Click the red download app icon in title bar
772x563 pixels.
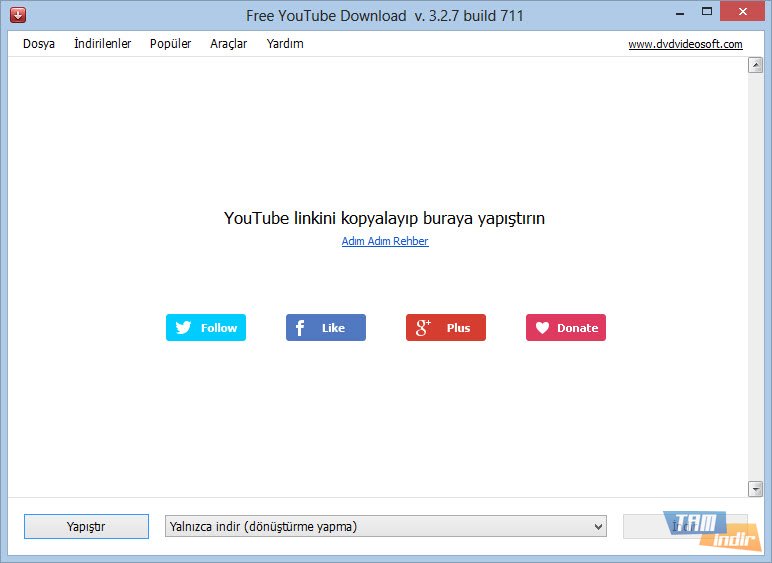(18, 15)
